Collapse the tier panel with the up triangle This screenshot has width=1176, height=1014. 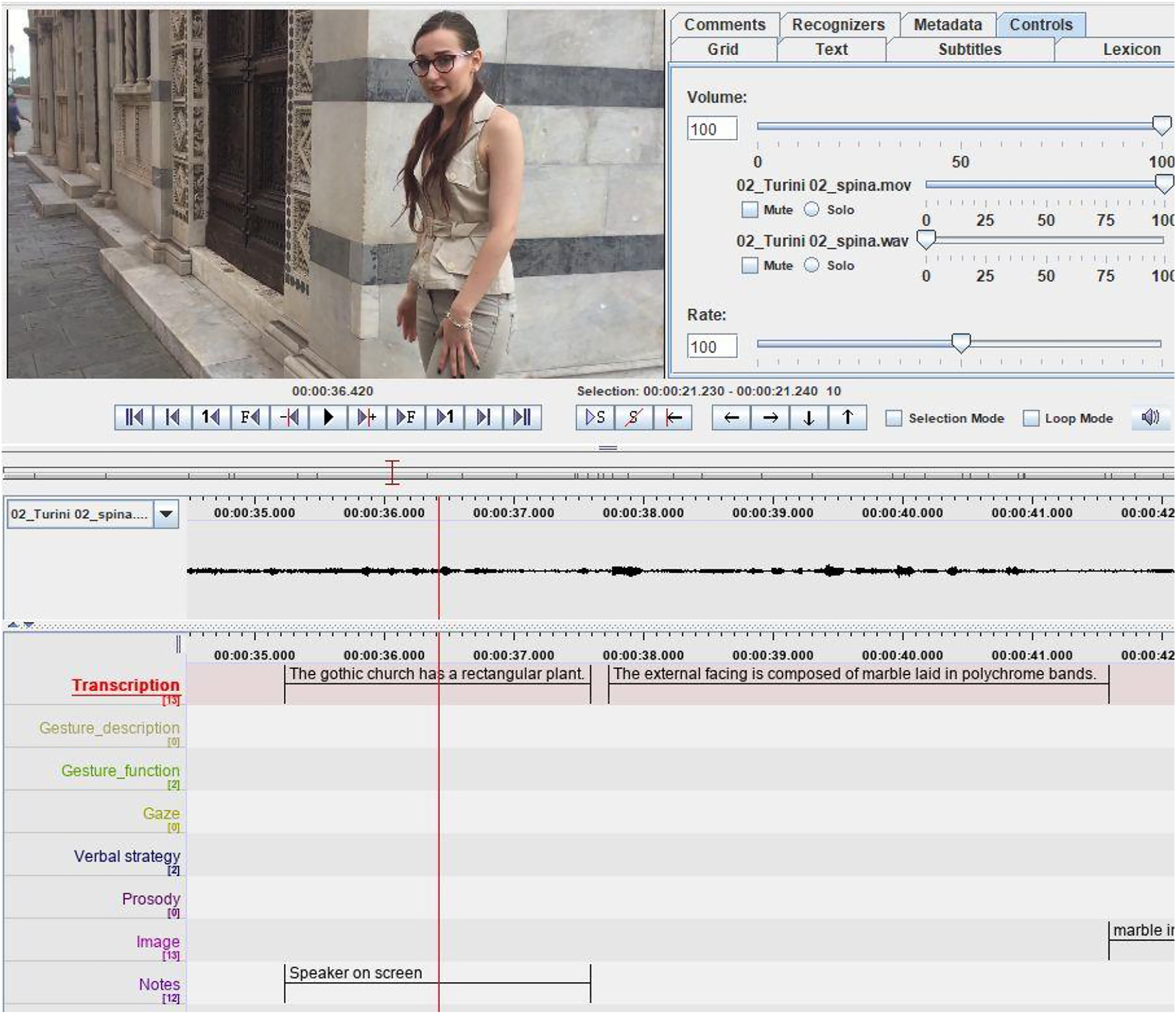(14, 625)
